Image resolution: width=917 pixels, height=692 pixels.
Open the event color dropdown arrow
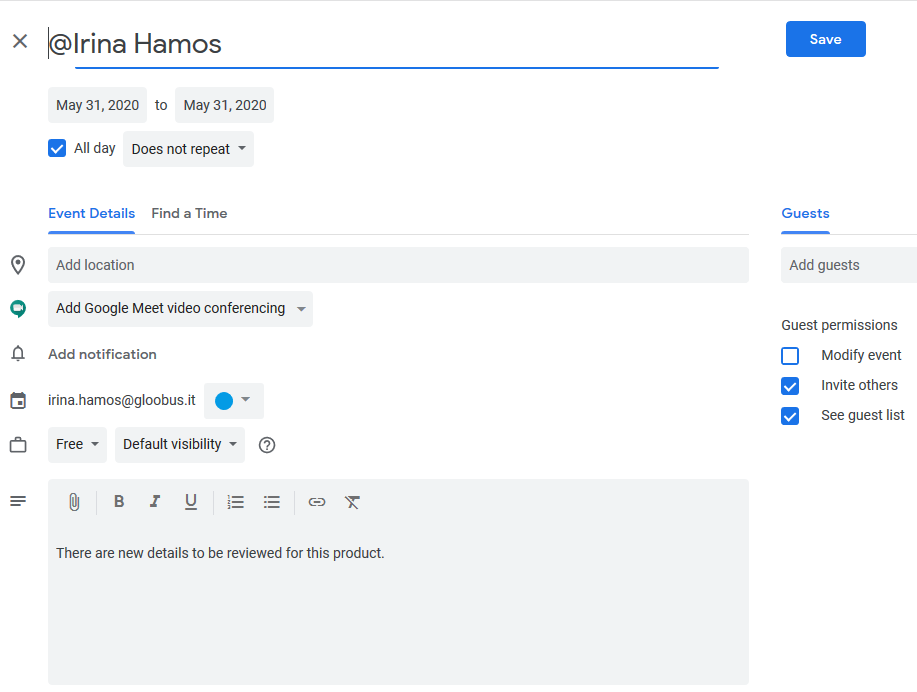[x=246, y=400]
